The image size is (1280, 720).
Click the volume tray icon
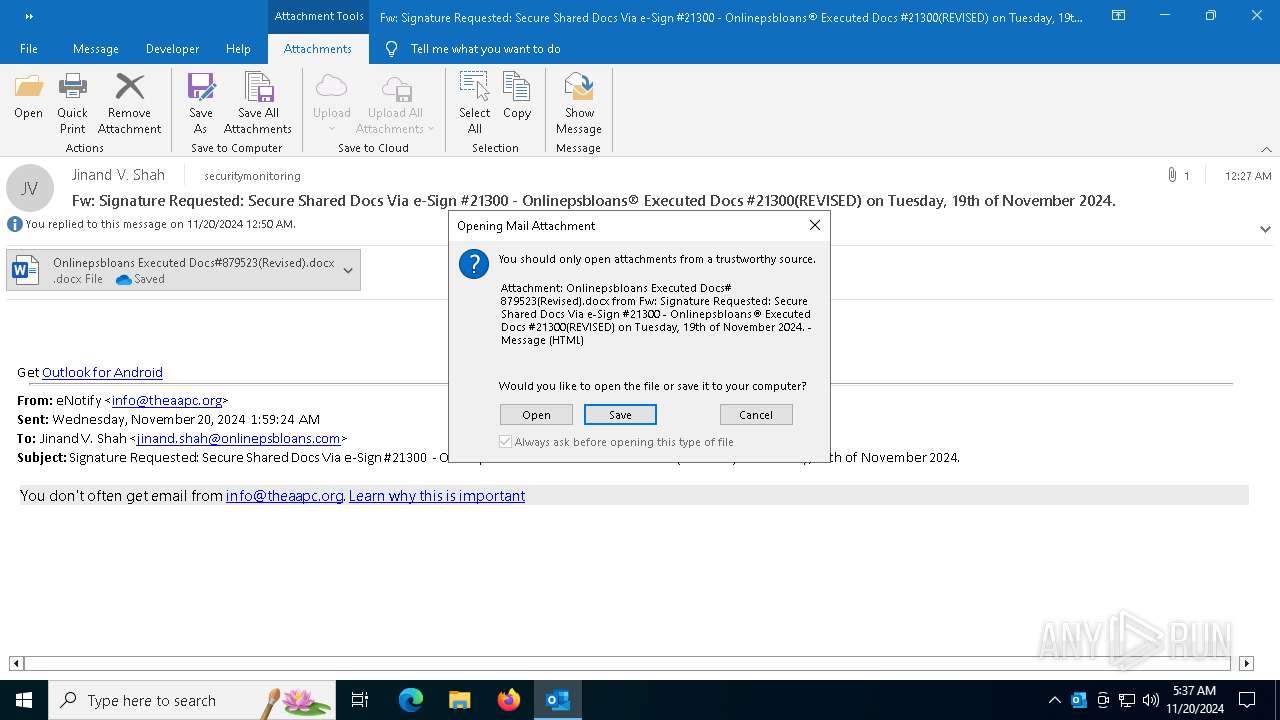tap(1151, 700)
